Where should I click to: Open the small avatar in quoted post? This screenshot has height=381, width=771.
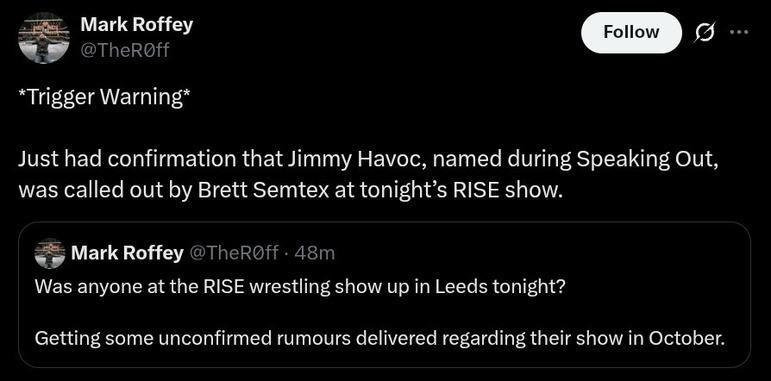click(50, 253)
